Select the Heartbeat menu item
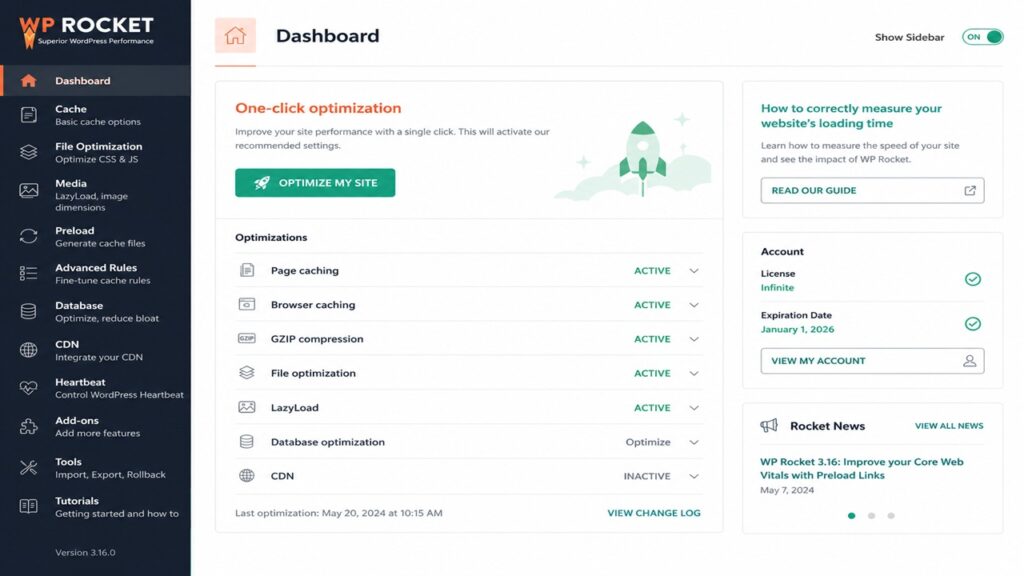Screen dimensions: 1024x576 pos(95,388)
